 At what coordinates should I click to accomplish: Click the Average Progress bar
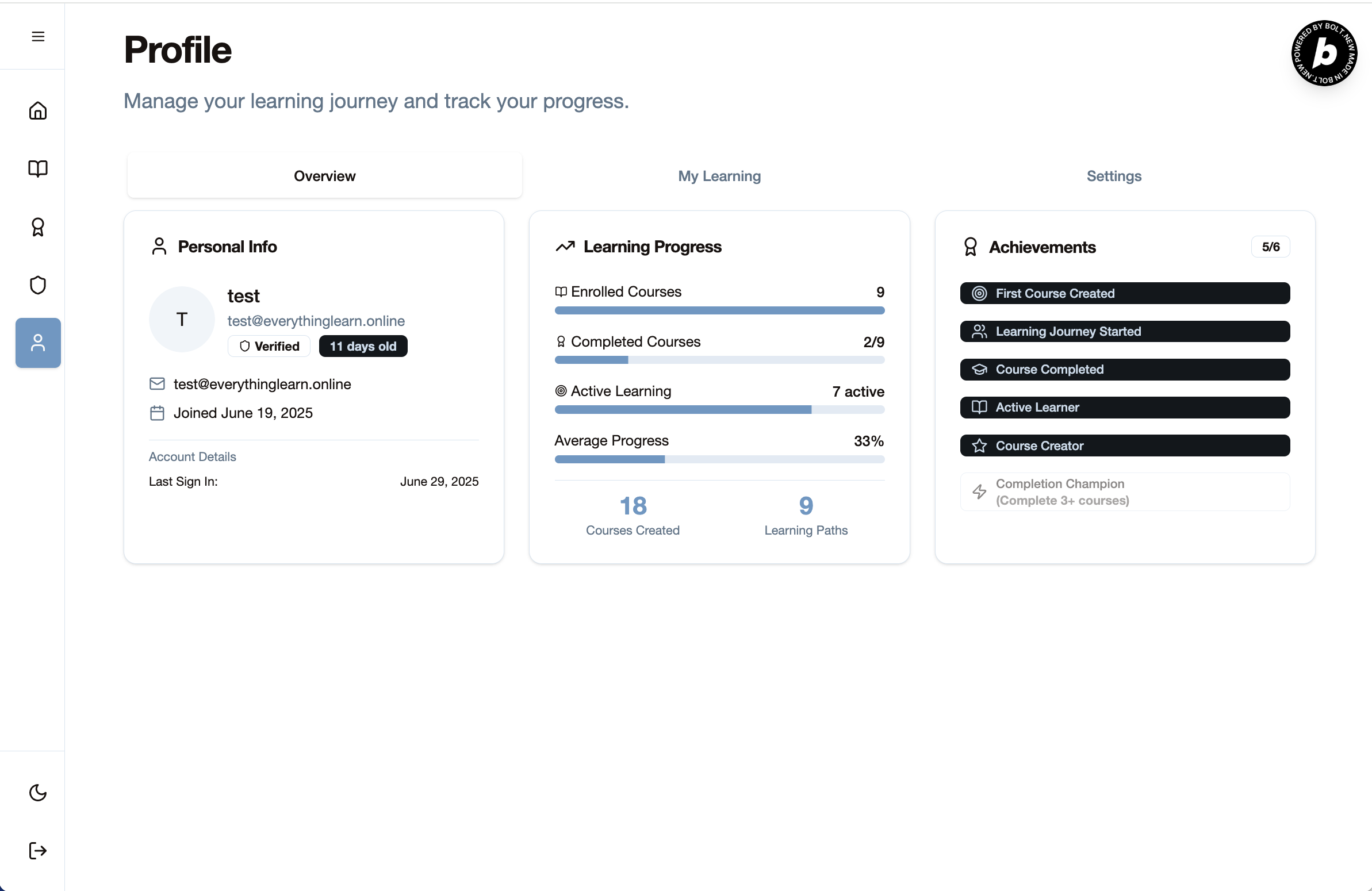[719, 459]
